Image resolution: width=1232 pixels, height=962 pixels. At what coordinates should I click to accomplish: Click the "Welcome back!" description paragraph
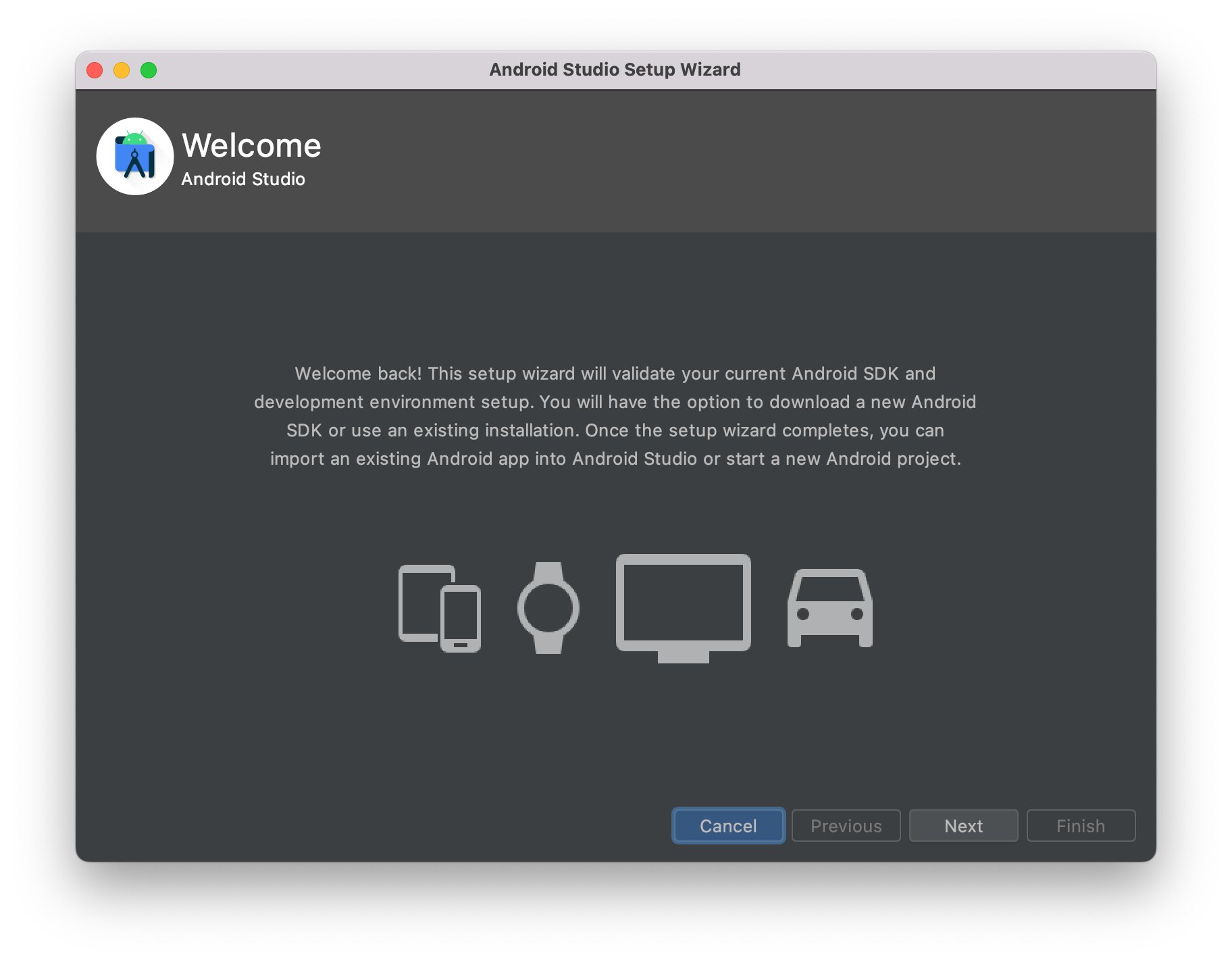coord(615,416)
